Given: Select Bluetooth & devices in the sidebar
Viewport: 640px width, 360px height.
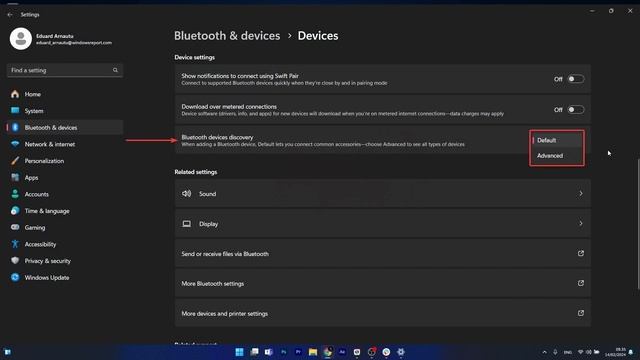Looking at the screenshot, I should pos(65,128).
